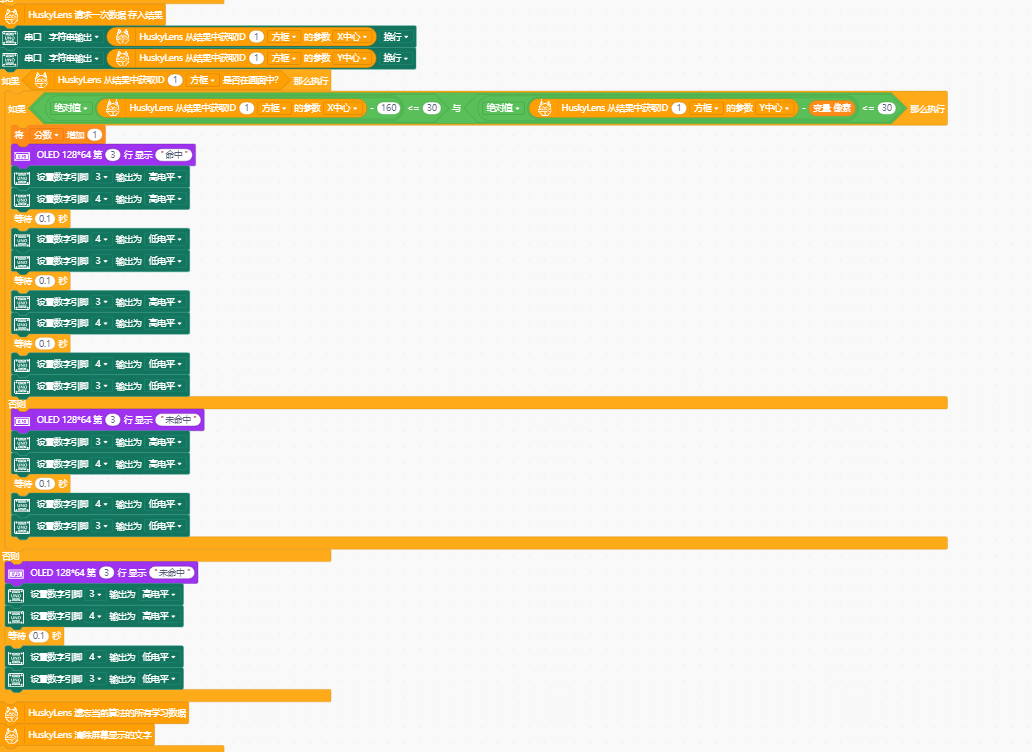Click HuskyLens icon in the 是否在画面中 condition

click(x=41, y=80)
